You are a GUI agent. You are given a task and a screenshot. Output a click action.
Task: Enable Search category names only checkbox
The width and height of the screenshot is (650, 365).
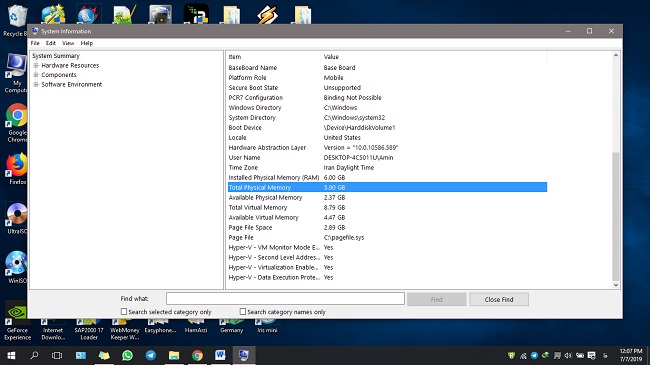tap(243, 311)
